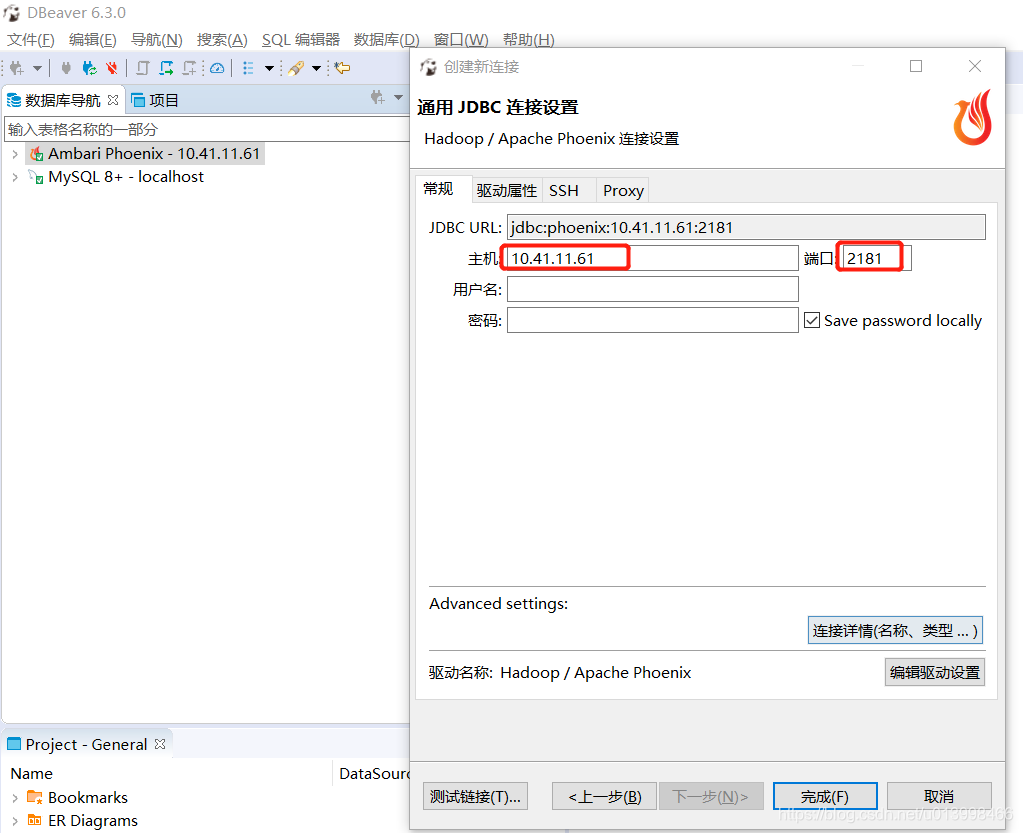Image resolution: width=1023 pixels, height=833 pixels.
Task: Open the dashboard gauge icon
Action: tap(217, 68)
